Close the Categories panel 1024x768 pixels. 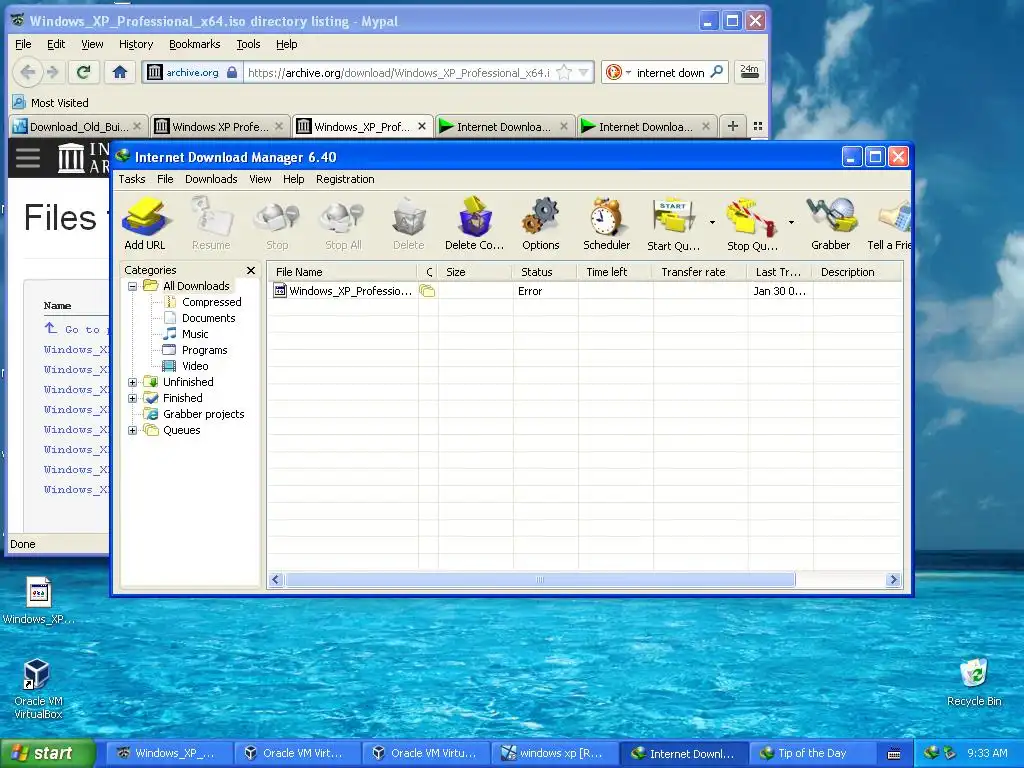[251, 270]
